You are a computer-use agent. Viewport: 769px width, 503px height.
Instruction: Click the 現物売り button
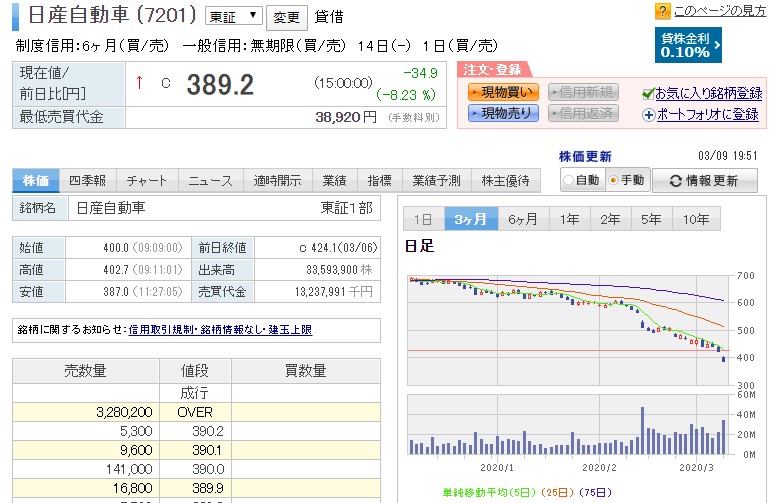503,113
